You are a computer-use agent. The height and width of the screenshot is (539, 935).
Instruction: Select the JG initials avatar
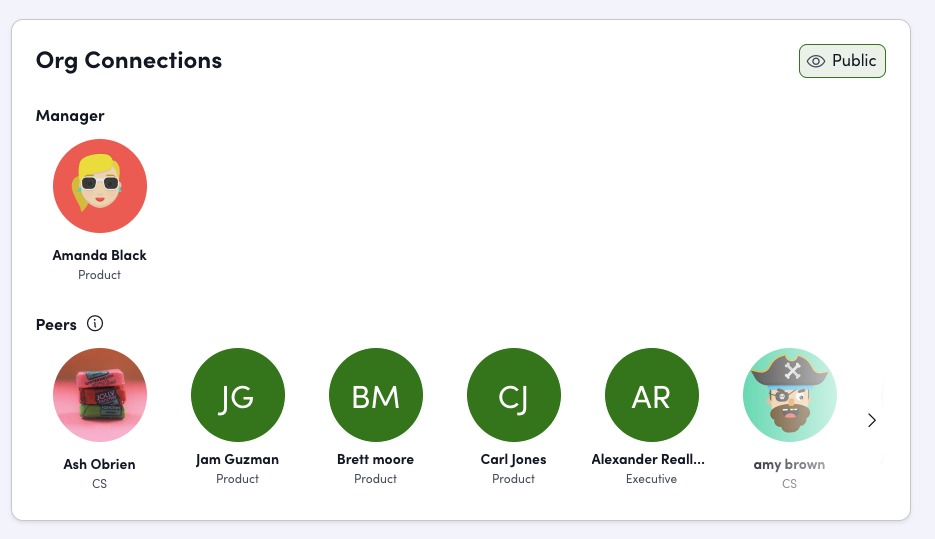click(238, 395)
